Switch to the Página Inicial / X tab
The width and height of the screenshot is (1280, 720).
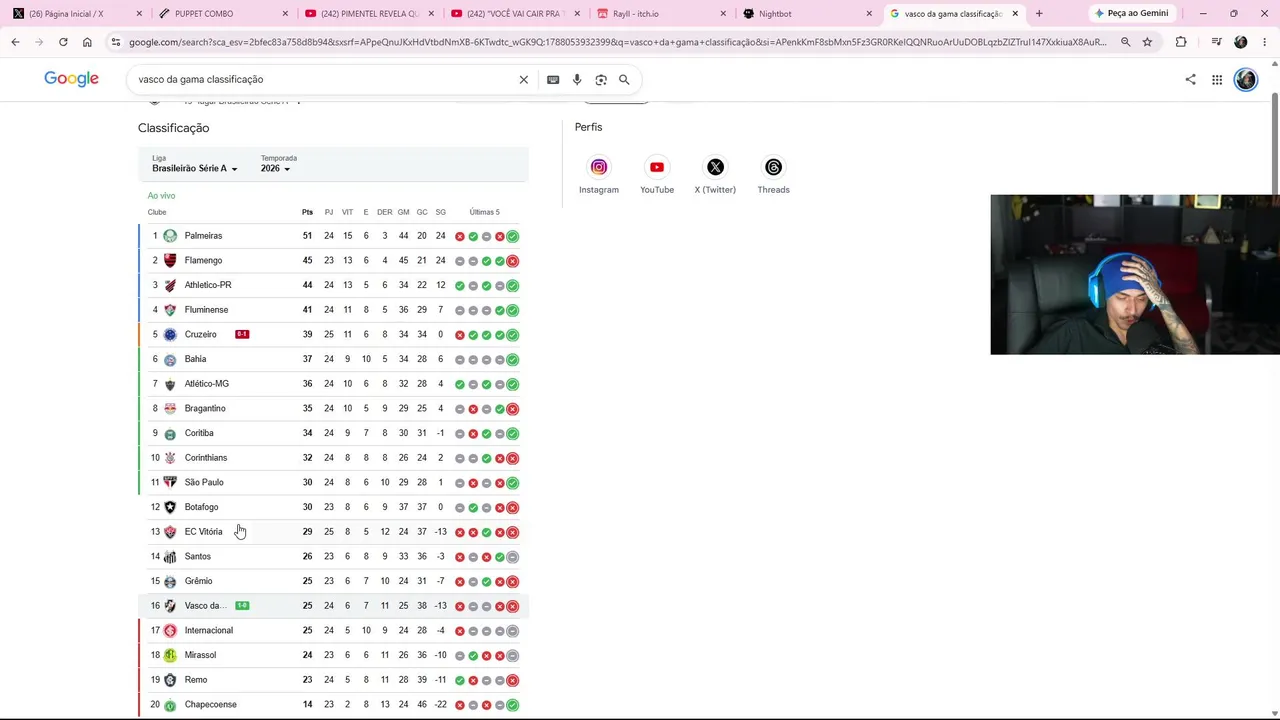(70, 14)
